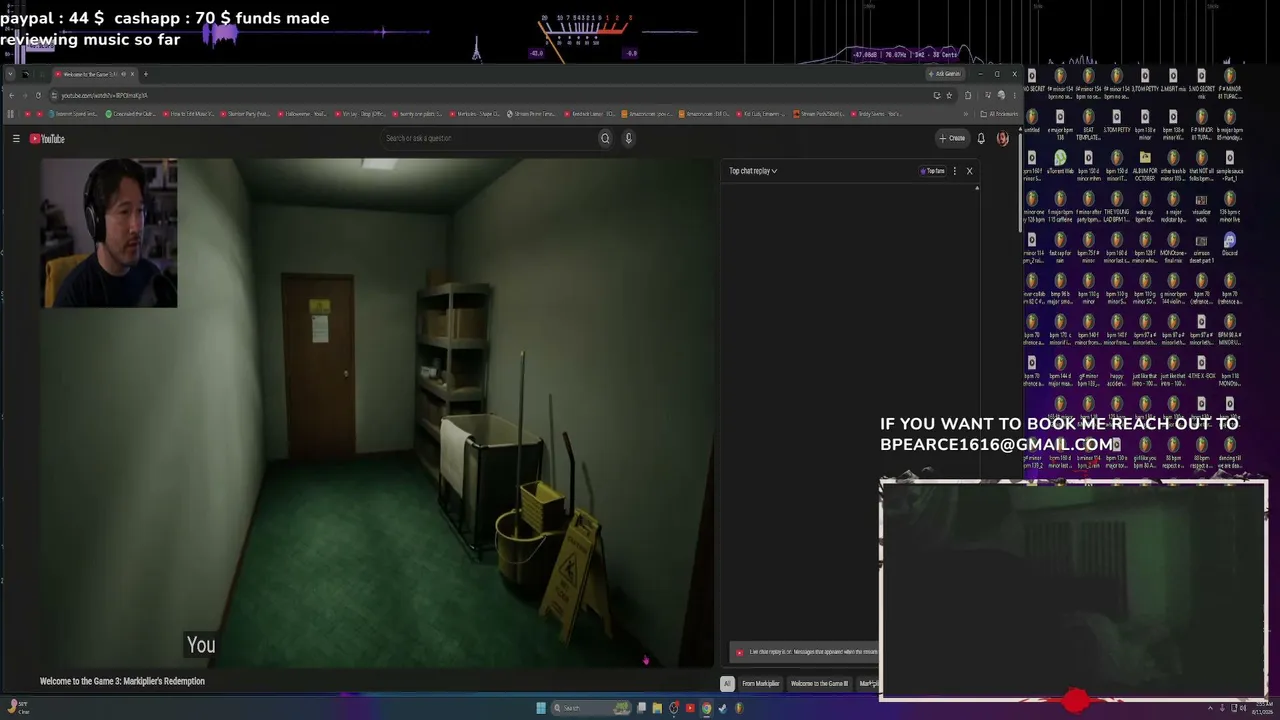1280x720 pixels.
Task: Open File Explorer from the taskbar
Action: point(657,708)
